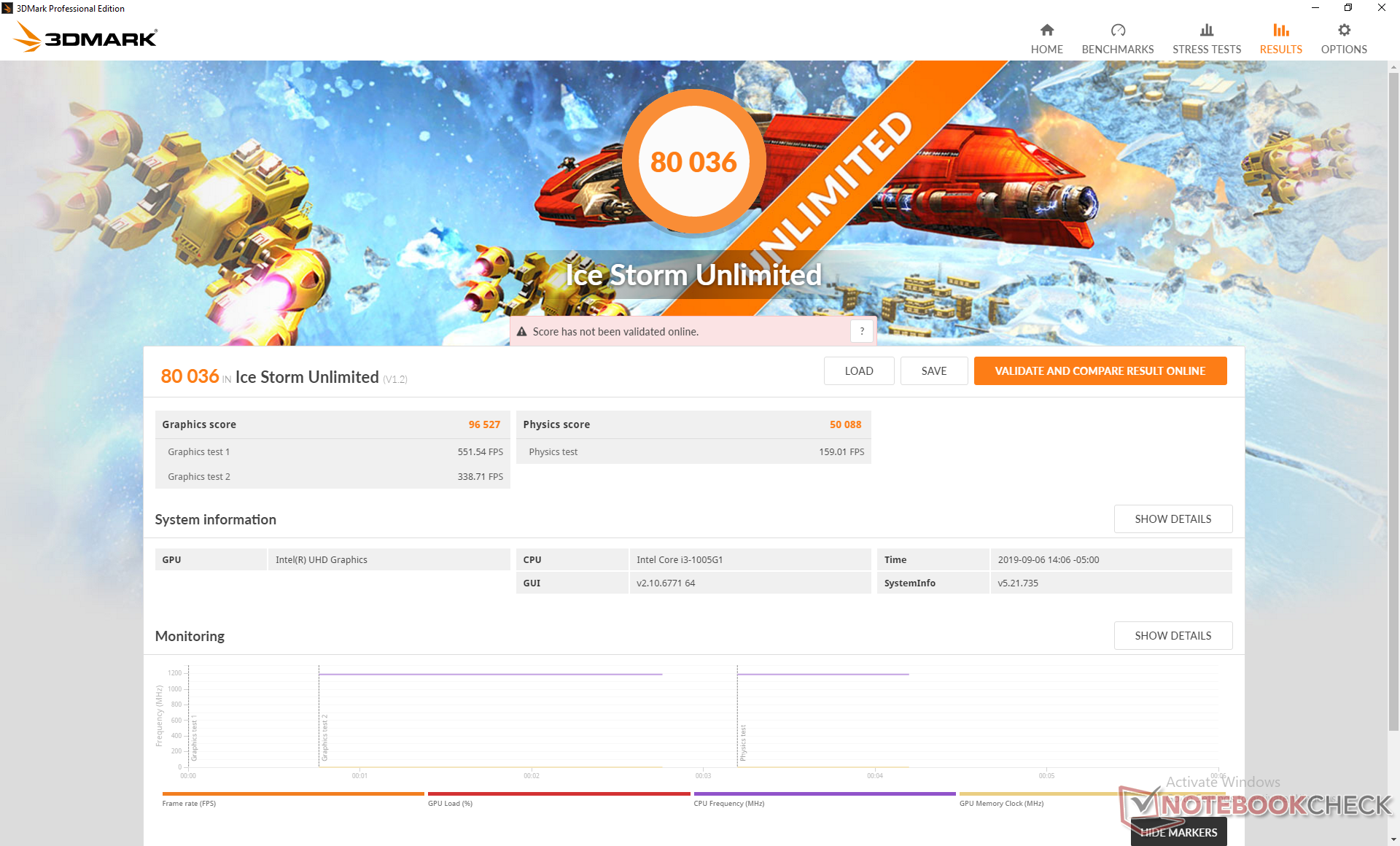Toggle GPU Memory Clock (MHz) legend
Screen dimensions: 1400x846
tap(1001, 803)
